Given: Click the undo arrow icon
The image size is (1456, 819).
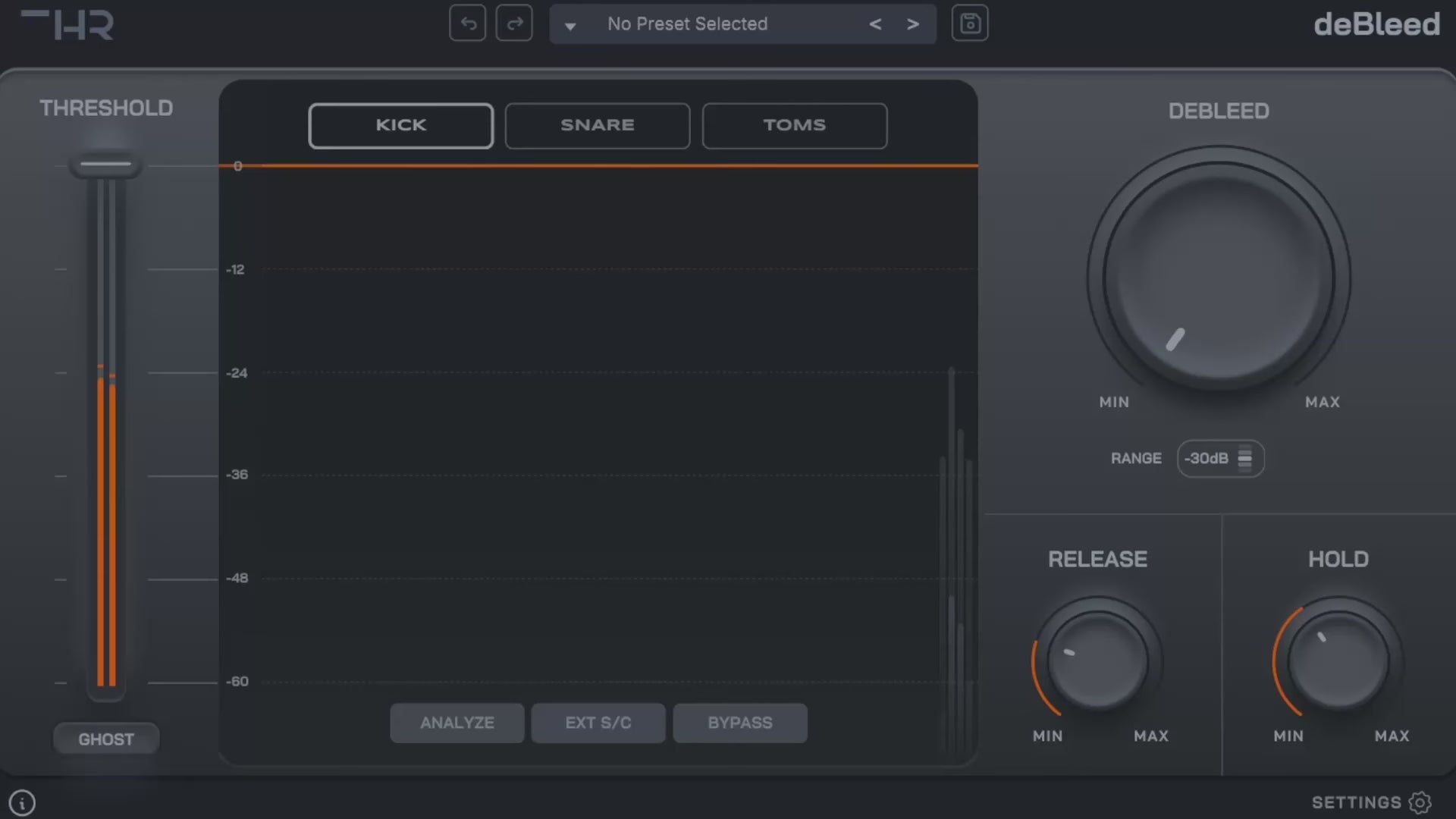Looking at the screenshot, I should 468,24.
